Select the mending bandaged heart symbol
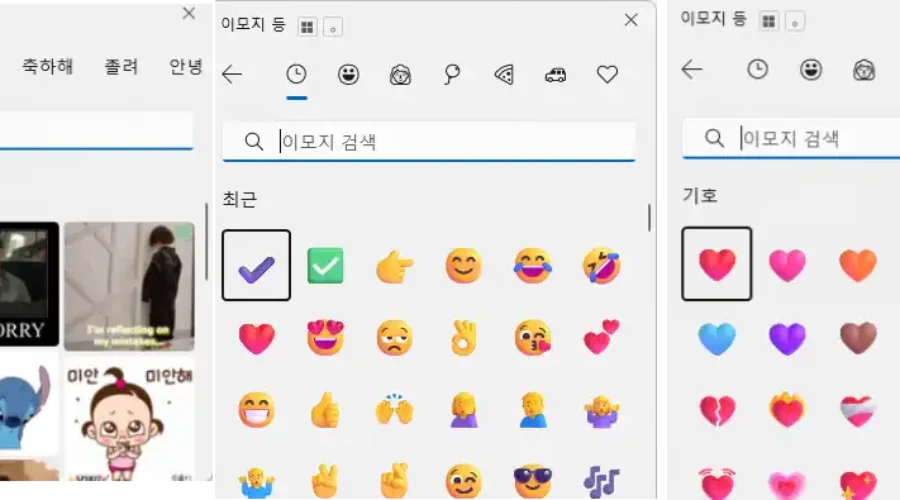 click(x=858, y=411)
